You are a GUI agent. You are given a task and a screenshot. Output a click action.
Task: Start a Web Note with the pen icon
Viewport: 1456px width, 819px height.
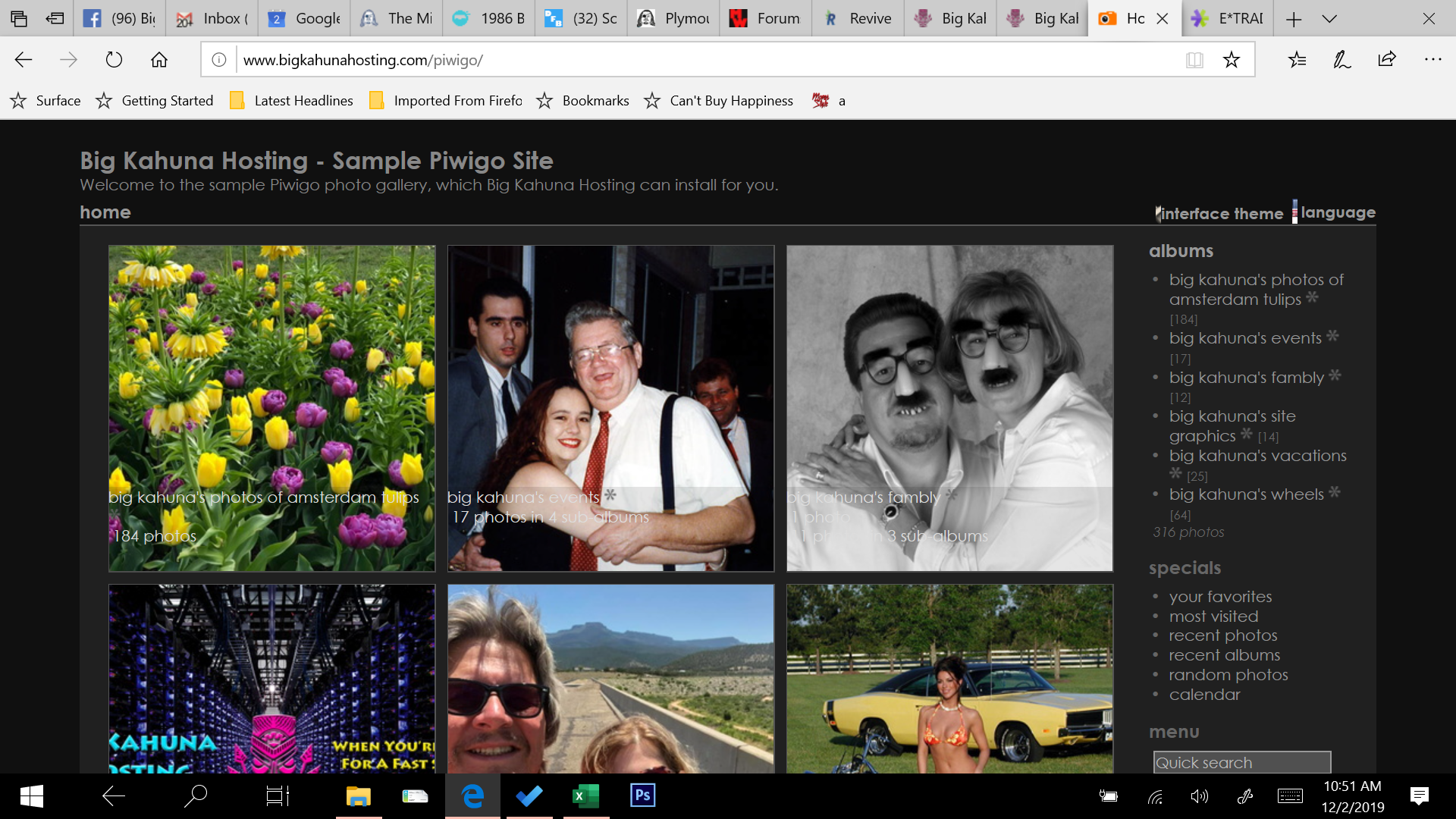1341,59
